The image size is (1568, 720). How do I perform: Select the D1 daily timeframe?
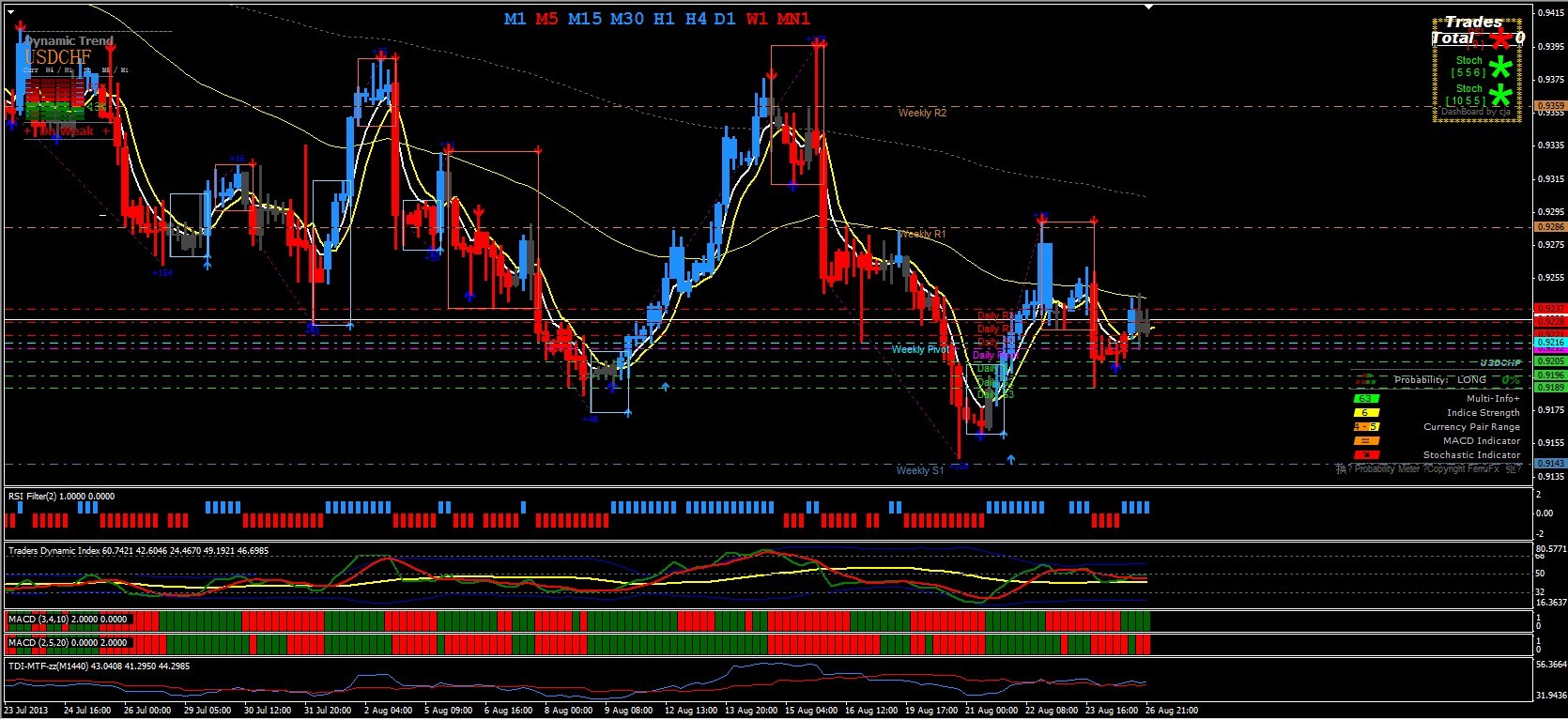coord(725,19)
